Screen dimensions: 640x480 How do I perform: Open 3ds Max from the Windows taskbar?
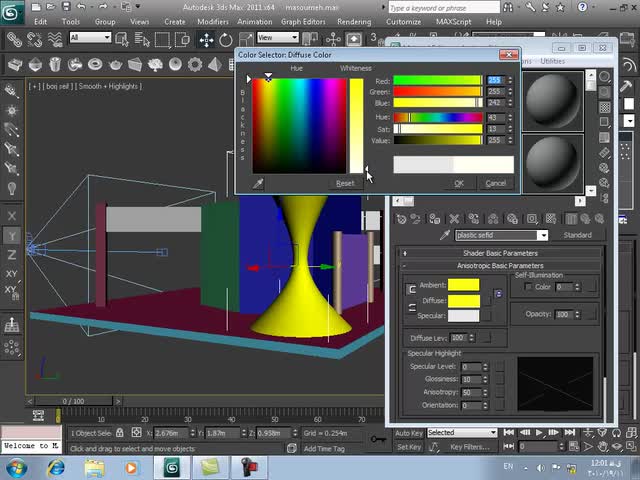[171, 467]
